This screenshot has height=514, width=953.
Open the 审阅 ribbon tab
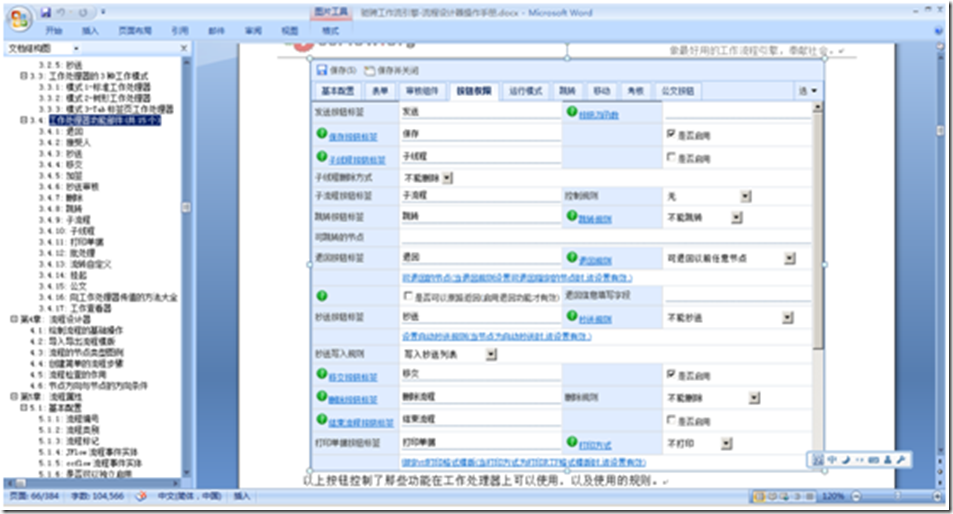(253, 30)
